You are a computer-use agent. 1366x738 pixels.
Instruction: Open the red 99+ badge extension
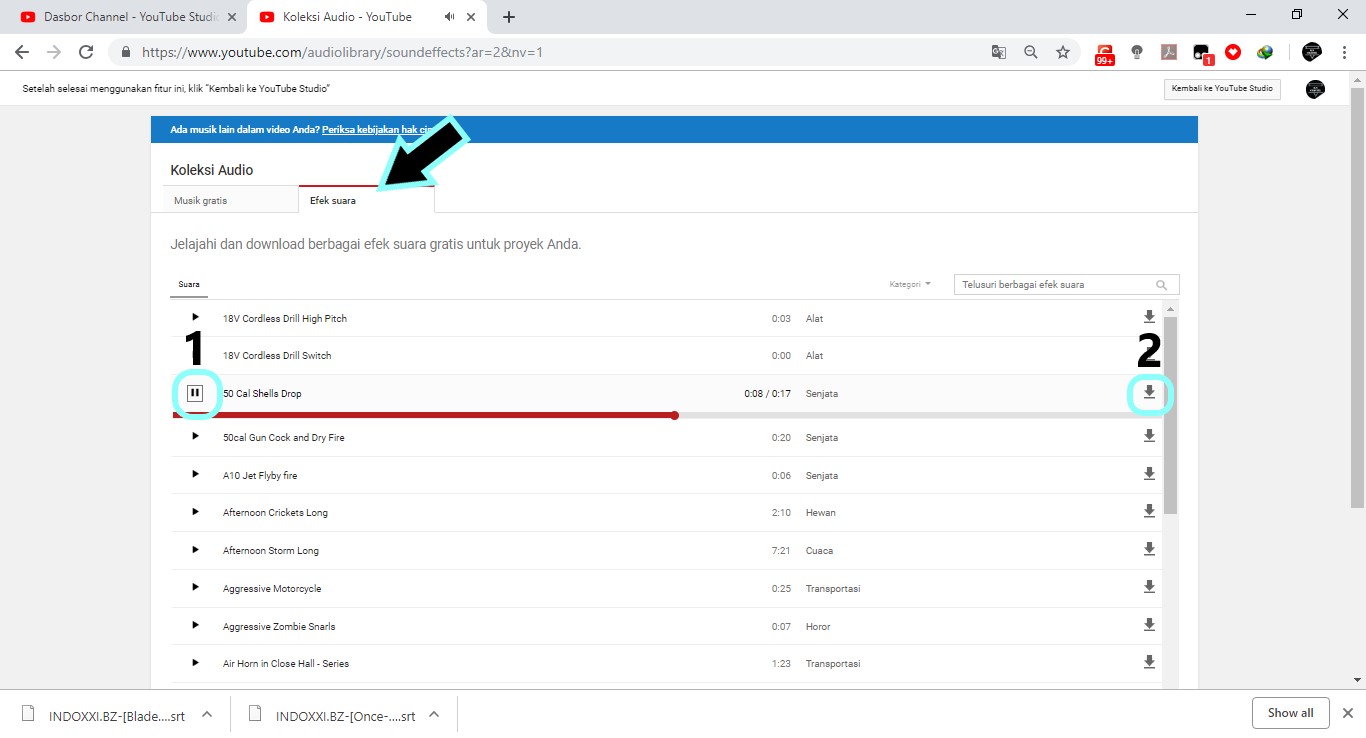click(x=1105, y=53)
